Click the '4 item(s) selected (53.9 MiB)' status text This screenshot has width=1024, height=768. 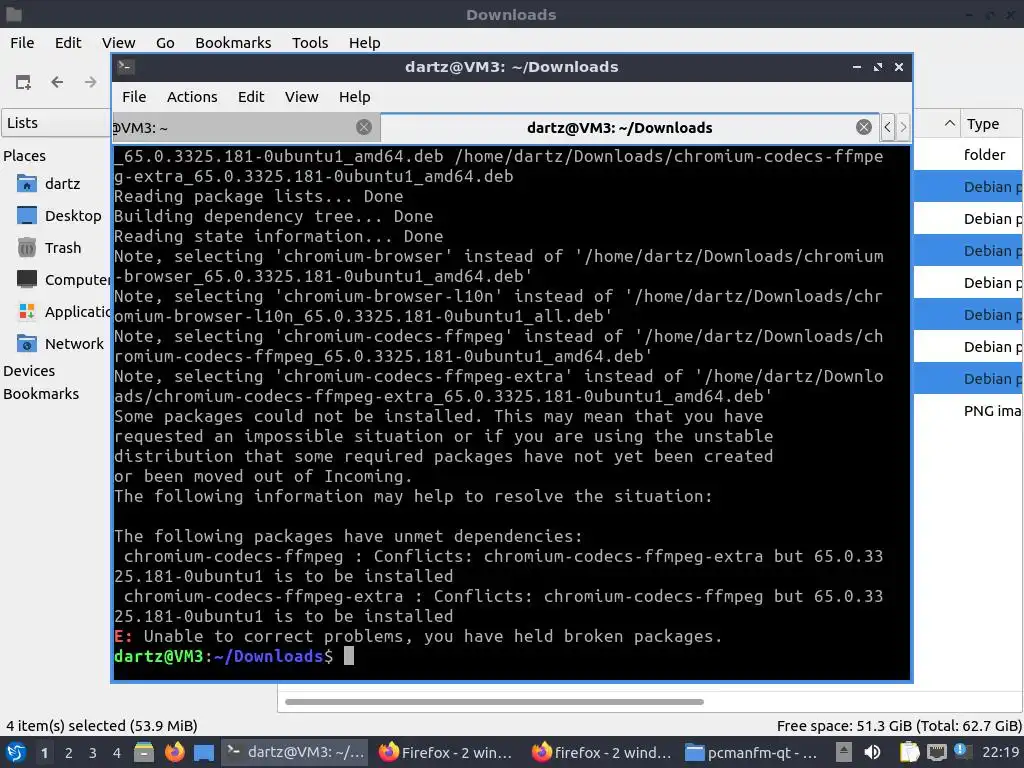[102, 726]
